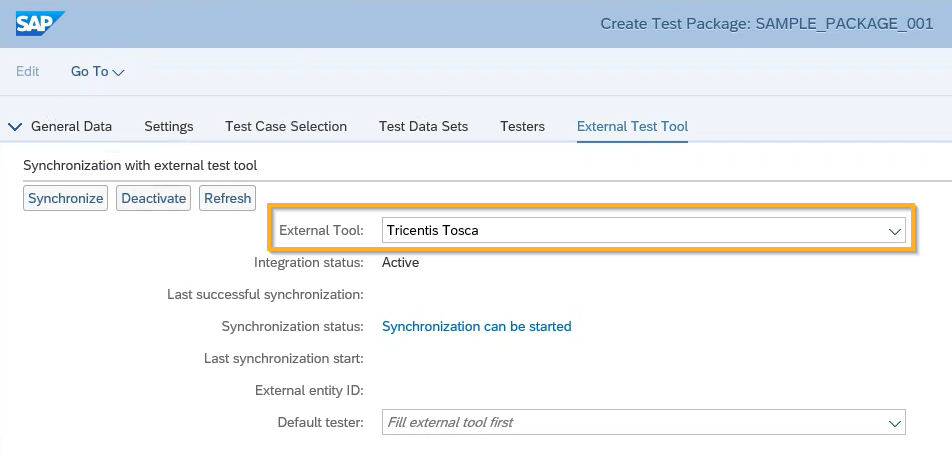
Task: Open the External Tool dropdown arrow
Action: coord(894,231)
